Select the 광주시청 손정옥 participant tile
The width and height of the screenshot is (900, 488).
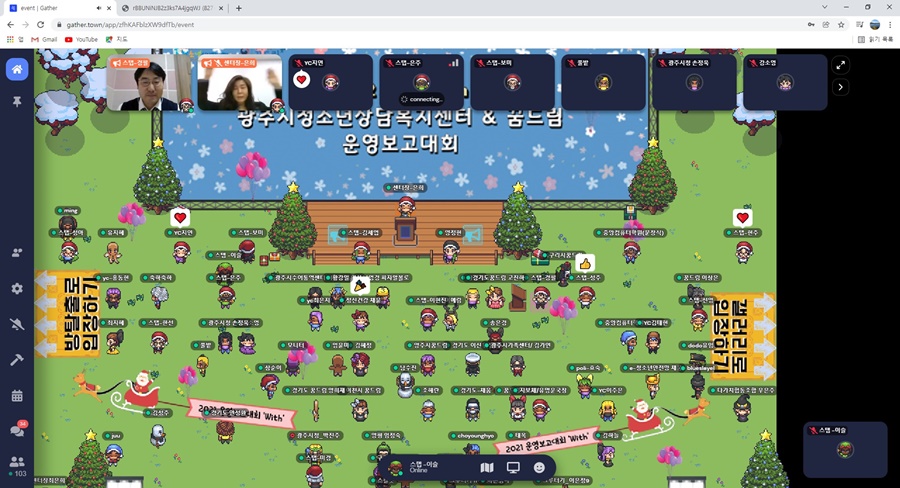[695, 83]
